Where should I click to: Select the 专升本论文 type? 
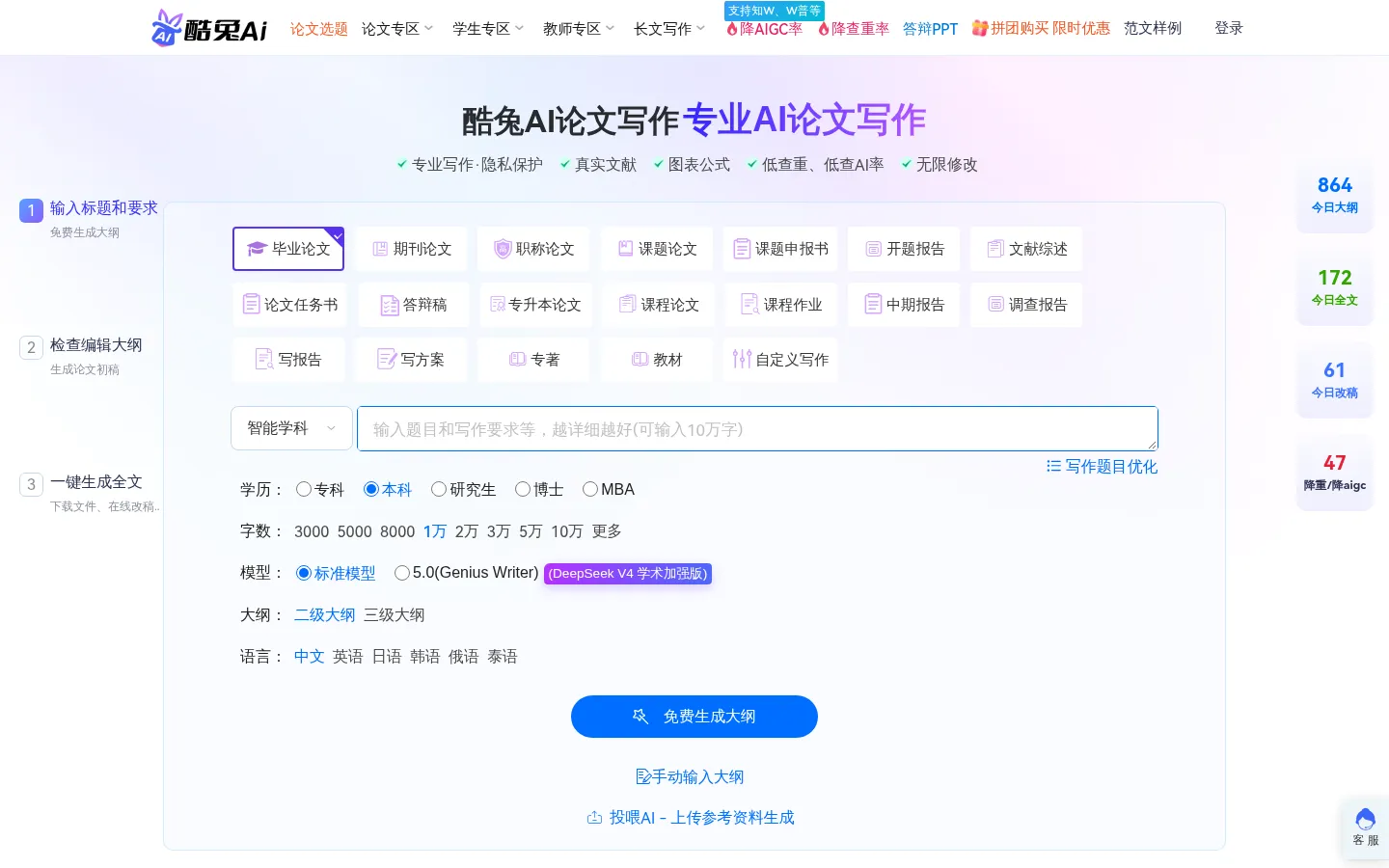pyautogui.click(x=535, y=305)
